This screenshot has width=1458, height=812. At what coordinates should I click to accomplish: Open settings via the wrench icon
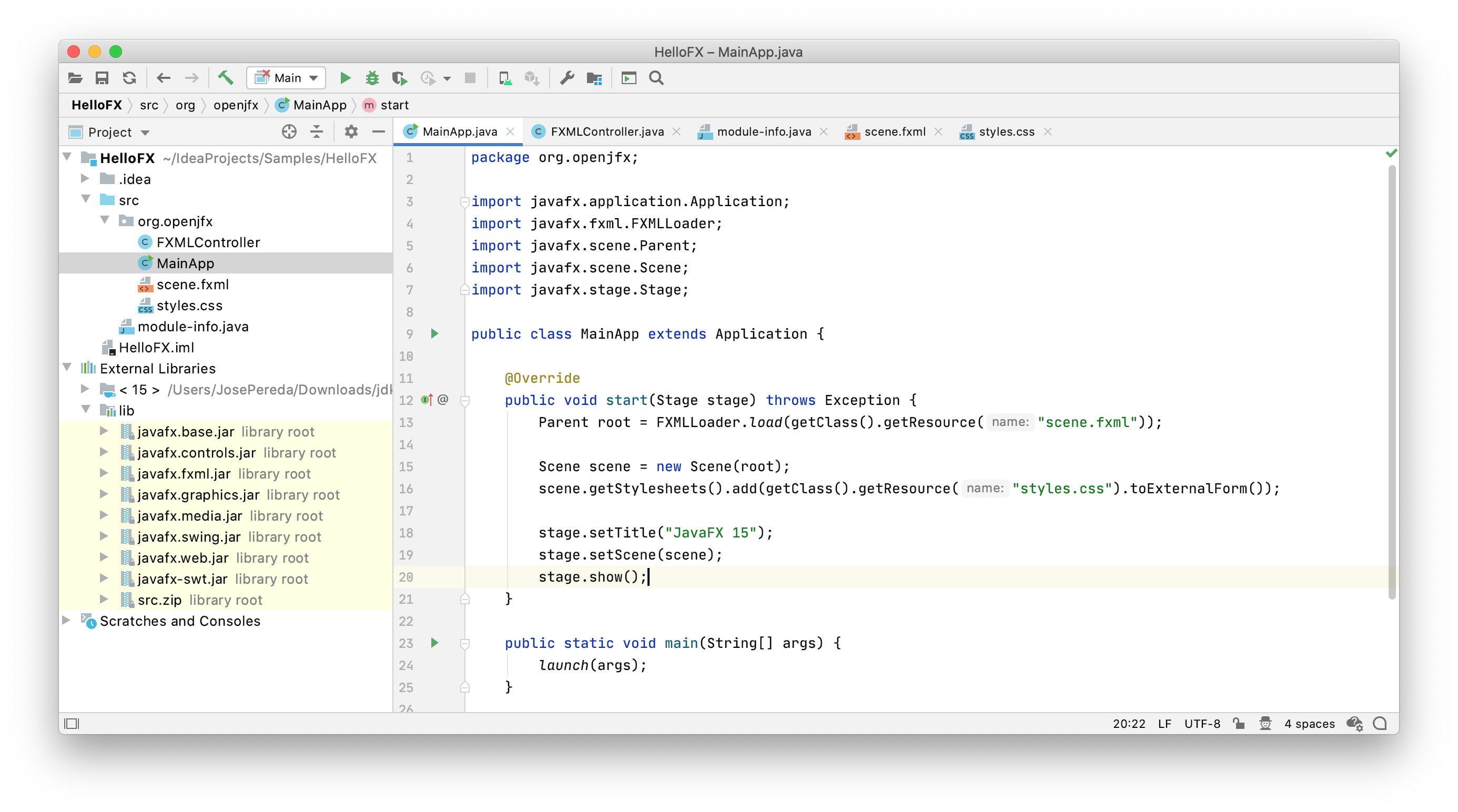(x=566, y=78)
